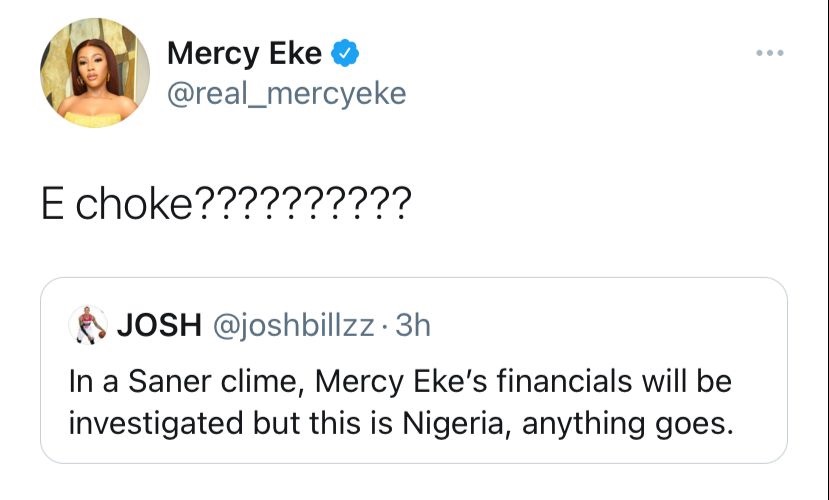
Task: Open the tweet's three-dot more options menu
Action: point(768,50)
